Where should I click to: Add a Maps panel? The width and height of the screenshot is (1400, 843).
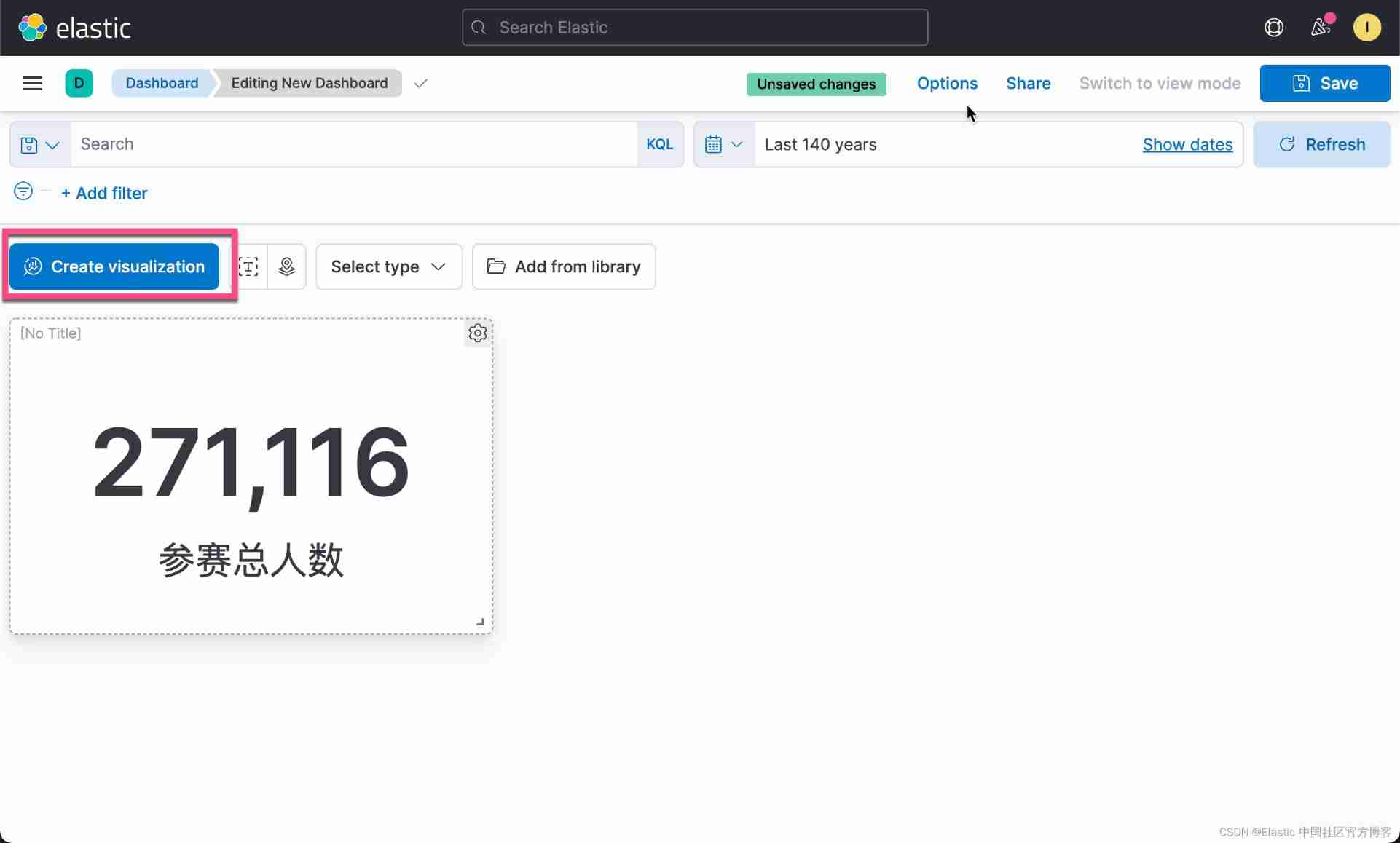coord(286,266)
